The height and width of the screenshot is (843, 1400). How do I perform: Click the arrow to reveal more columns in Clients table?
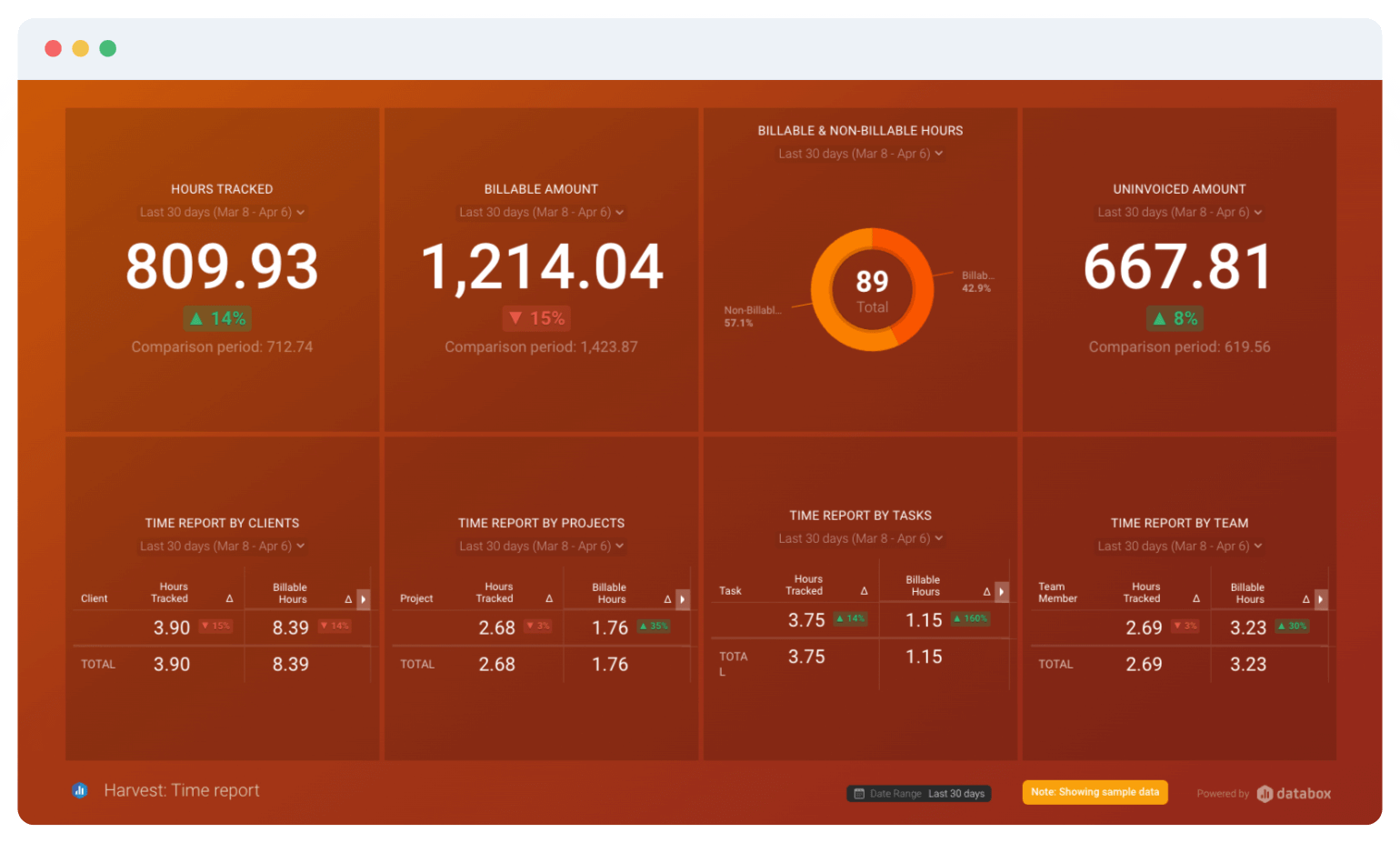[364, 599]
